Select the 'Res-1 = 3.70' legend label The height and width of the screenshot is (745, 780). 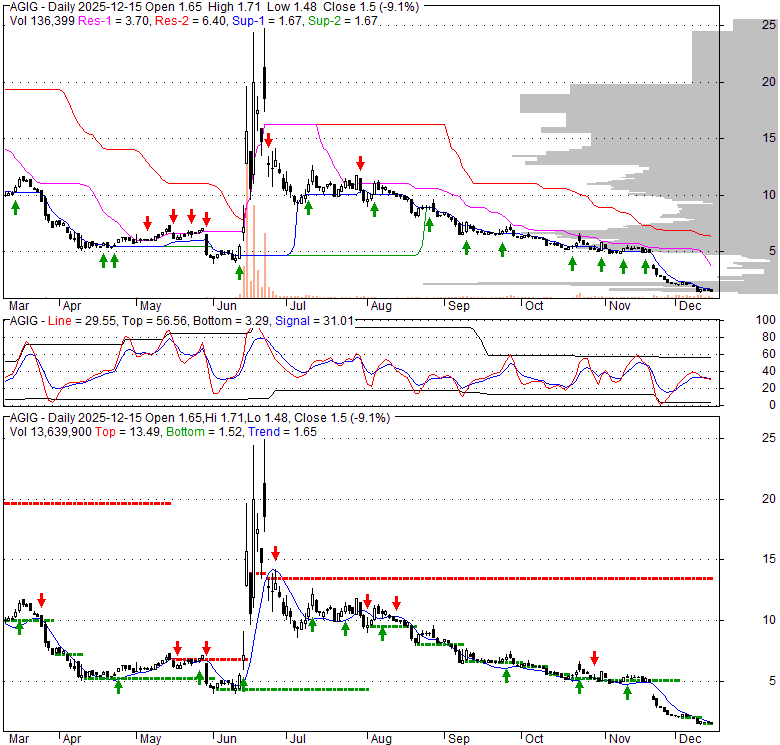click(x=114, y=21)
